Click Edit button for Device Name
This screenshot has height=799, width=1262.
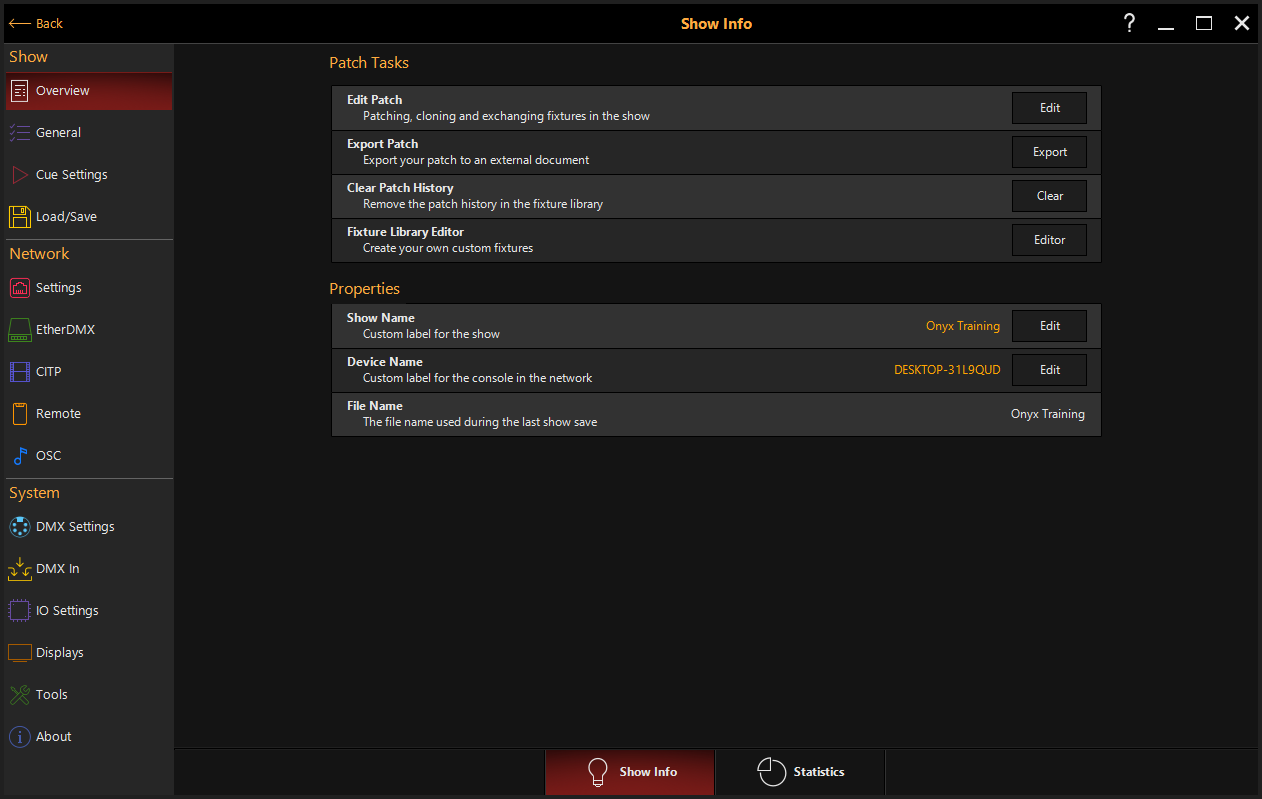(1049, 370)
